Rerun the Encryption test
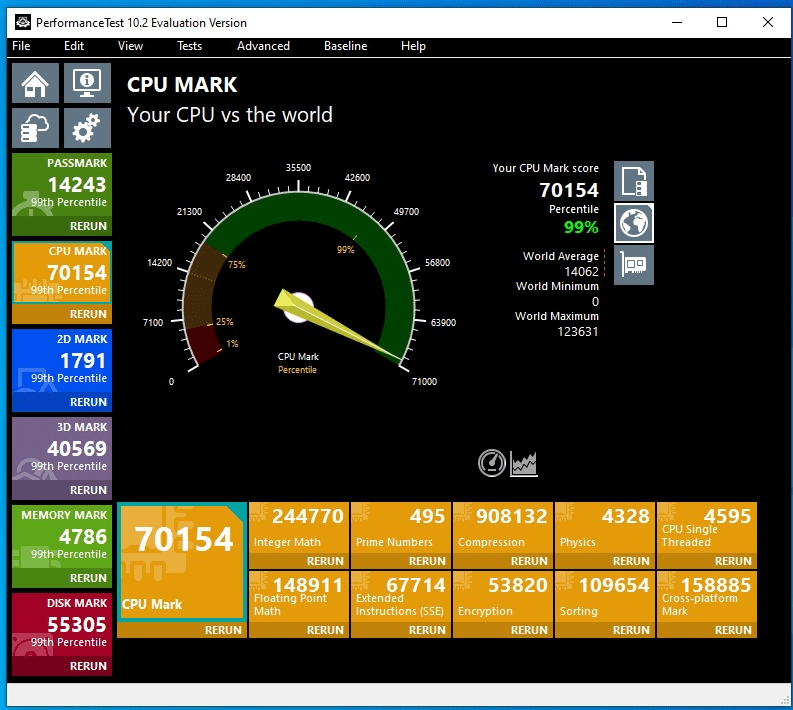The height and width of the screenshot is (710, 793). (x=503, y=630)
